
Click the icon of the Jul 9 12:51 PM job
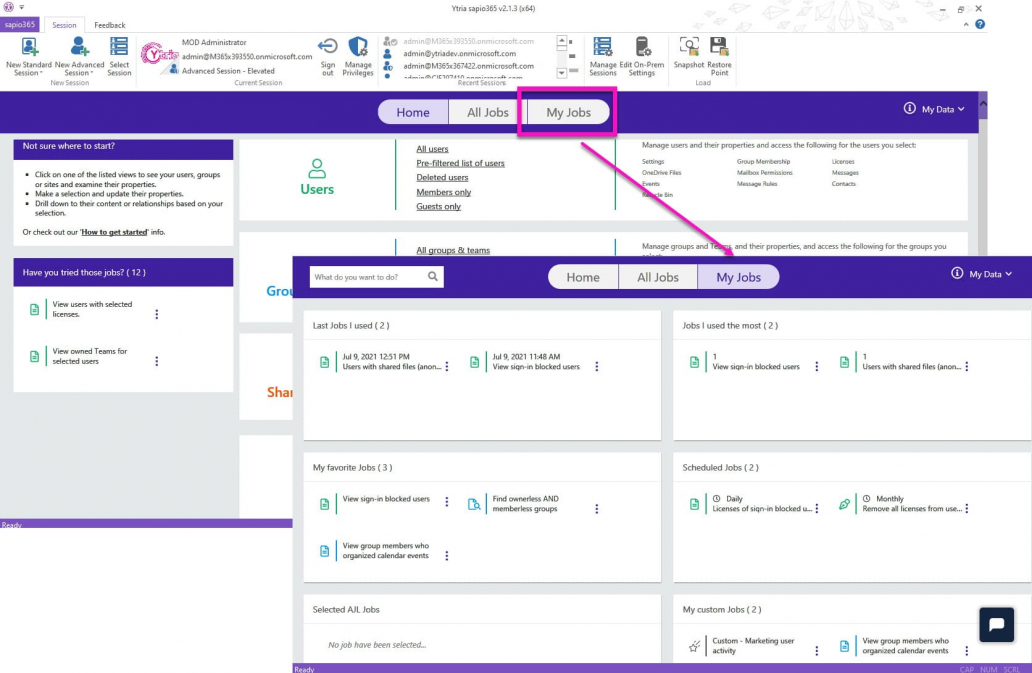[x=324, y=362]
